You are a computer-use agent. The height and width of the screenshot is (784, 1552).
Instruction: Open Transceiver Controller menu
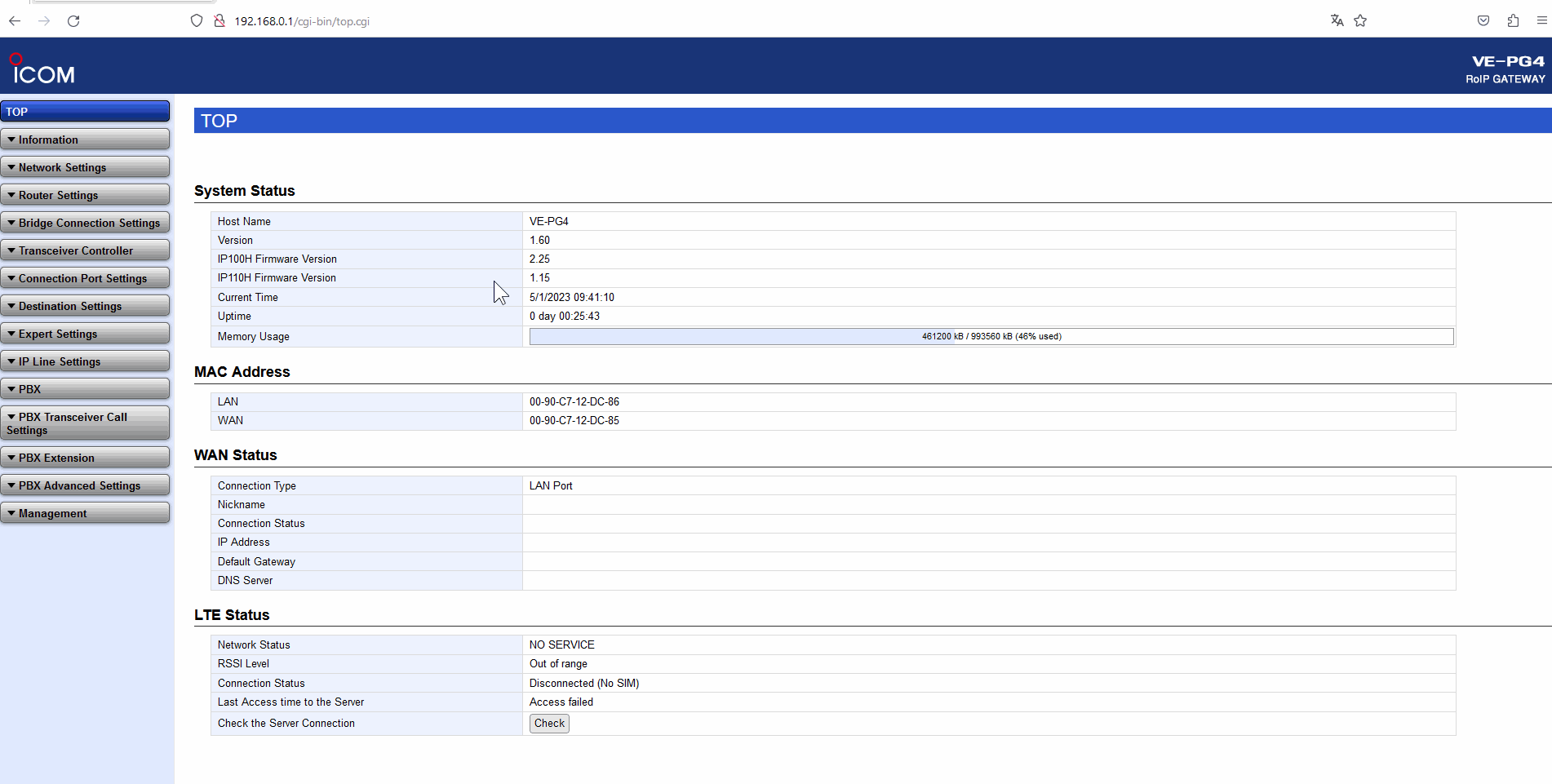85,250
